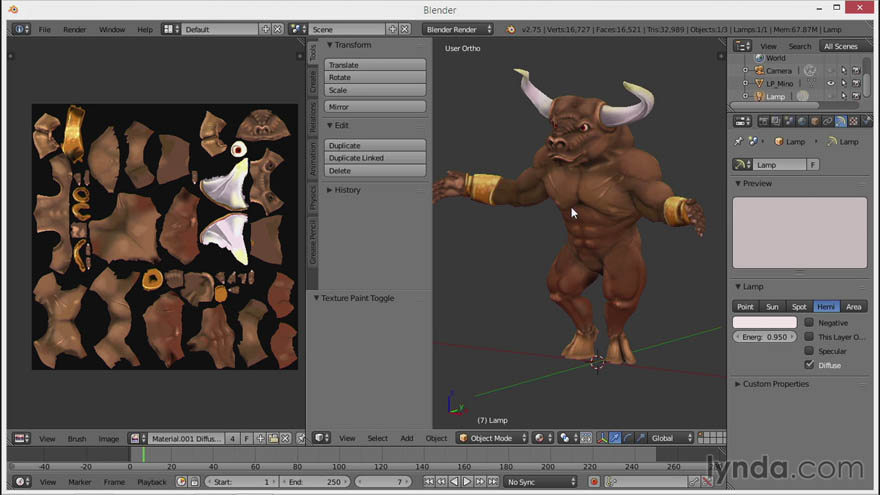Open the Brush menu in image editor
The image size is (880, 495).
(x=77, y=438)
